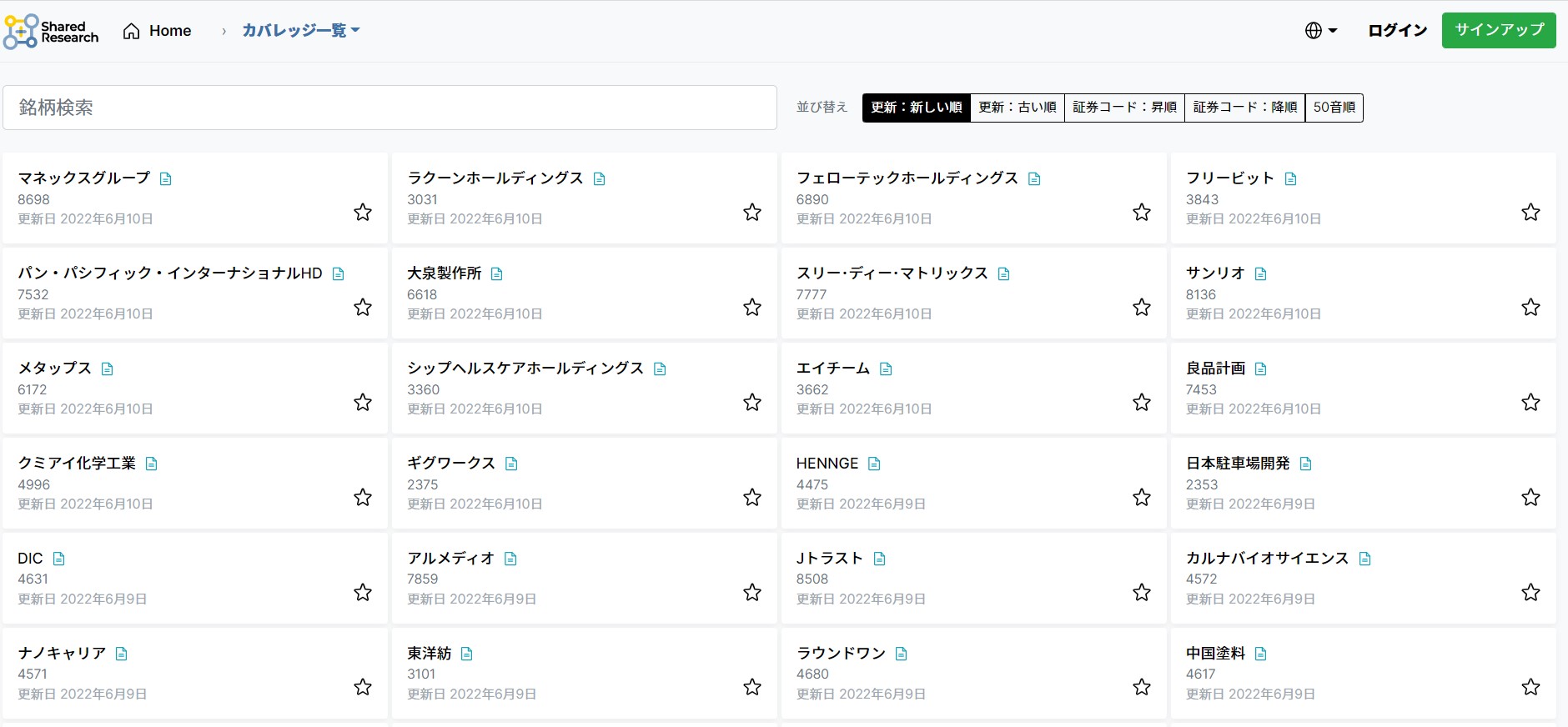Image resolution: width=1568 pixels, height=727 pixels.
Task: Open カルナバイオサイエンス document icon
Action: (1364, 559)
